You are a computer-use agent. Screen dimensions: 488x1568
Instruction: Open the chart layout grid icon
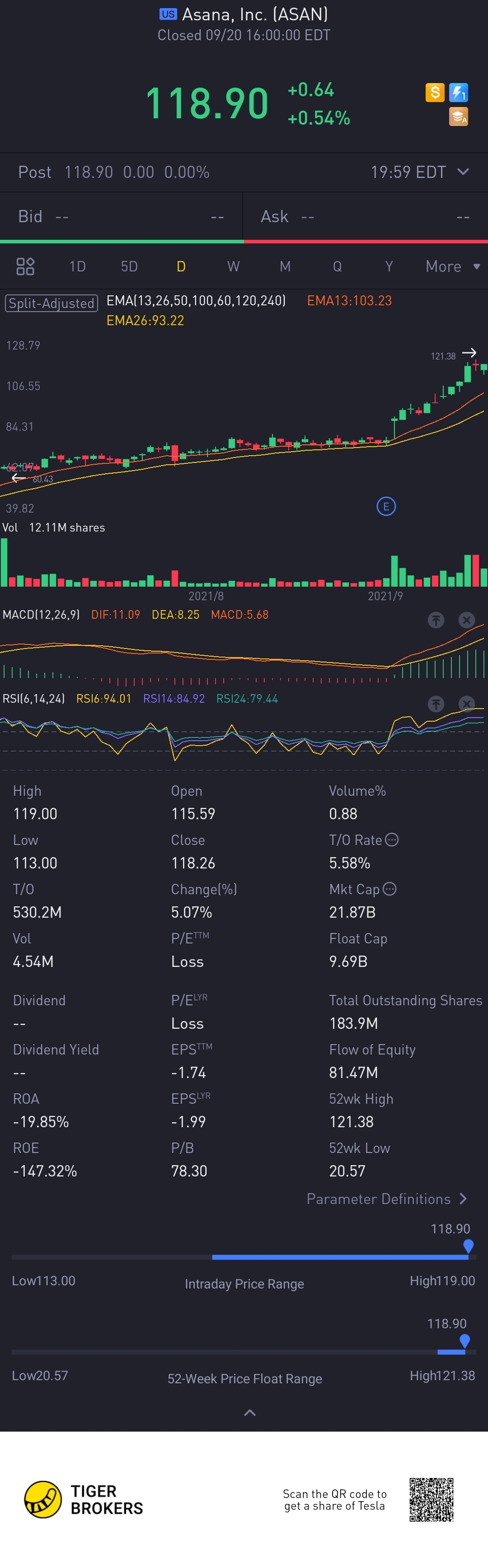tap(25, 266)
